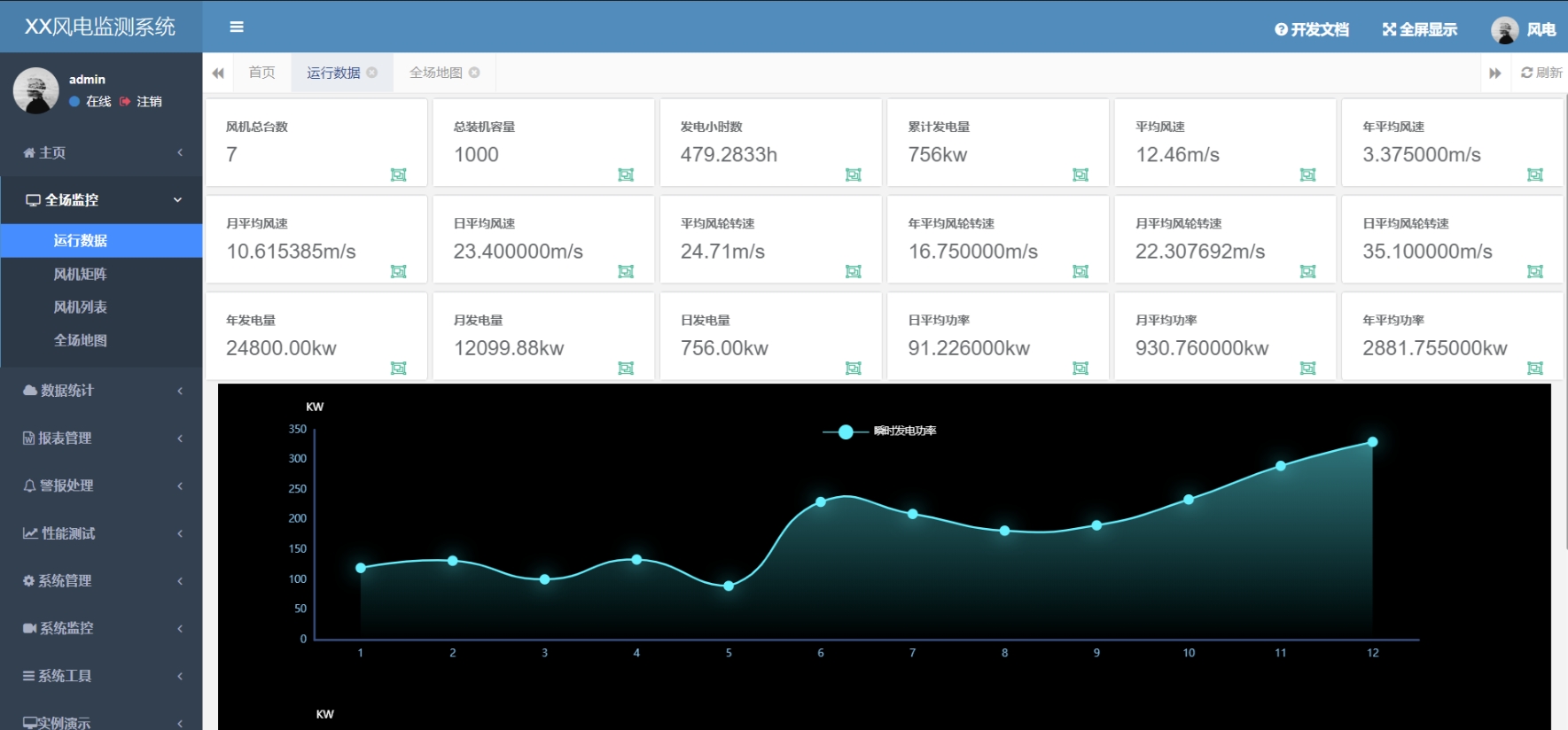Click the 刷新 refresh button

(x=1541, y=73)
